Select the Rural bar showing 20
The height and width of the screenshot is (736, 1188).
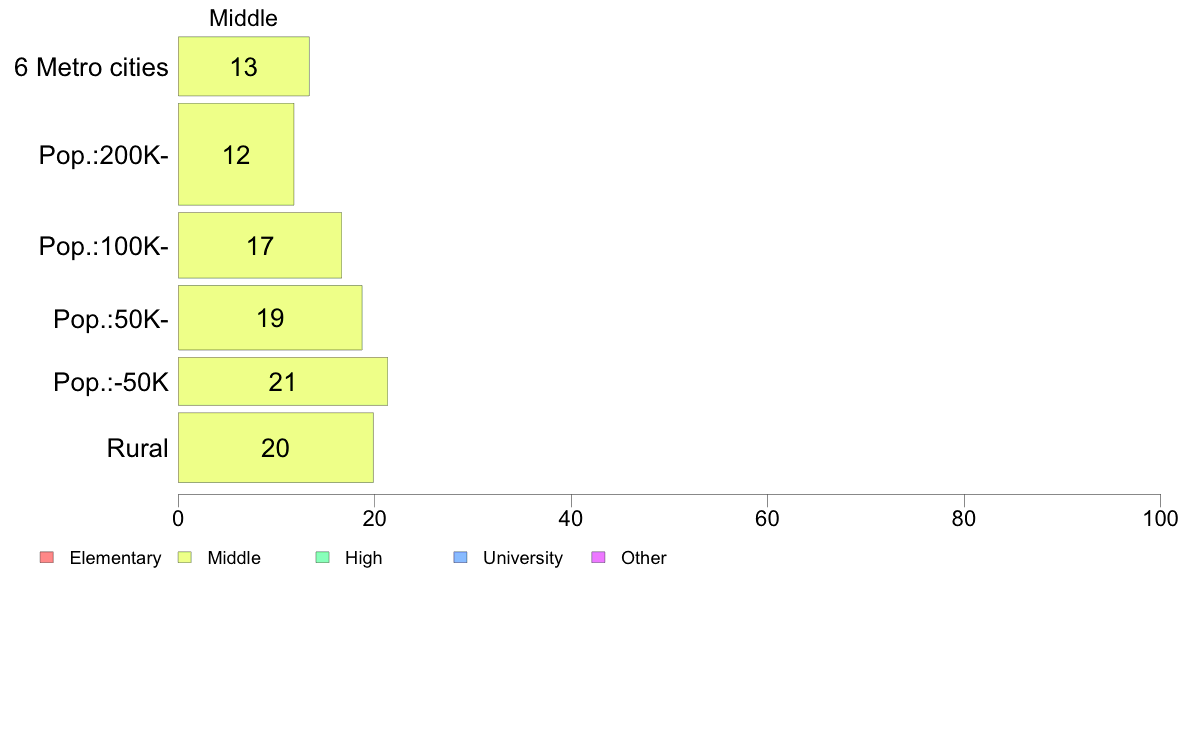(x=276, y=448)
